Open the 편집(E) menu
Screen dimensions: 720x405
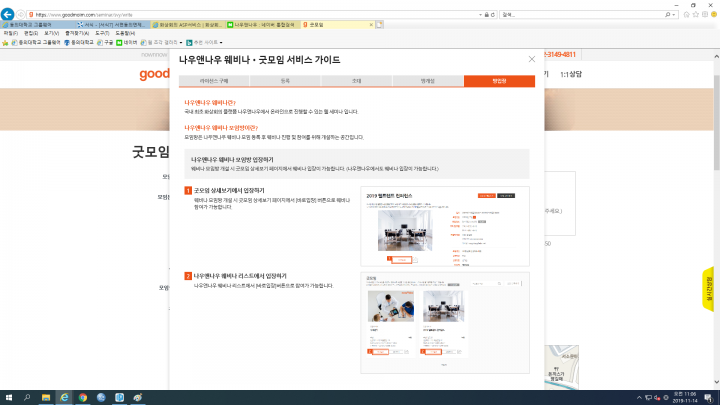31,34
